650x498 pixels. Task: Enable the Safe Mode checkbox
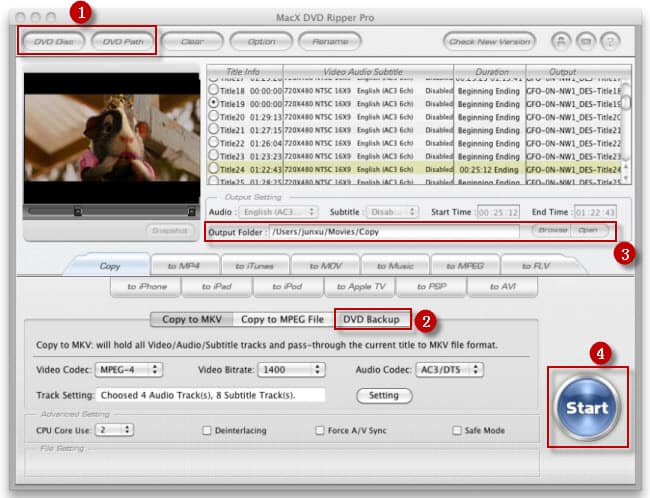point(456,430)
